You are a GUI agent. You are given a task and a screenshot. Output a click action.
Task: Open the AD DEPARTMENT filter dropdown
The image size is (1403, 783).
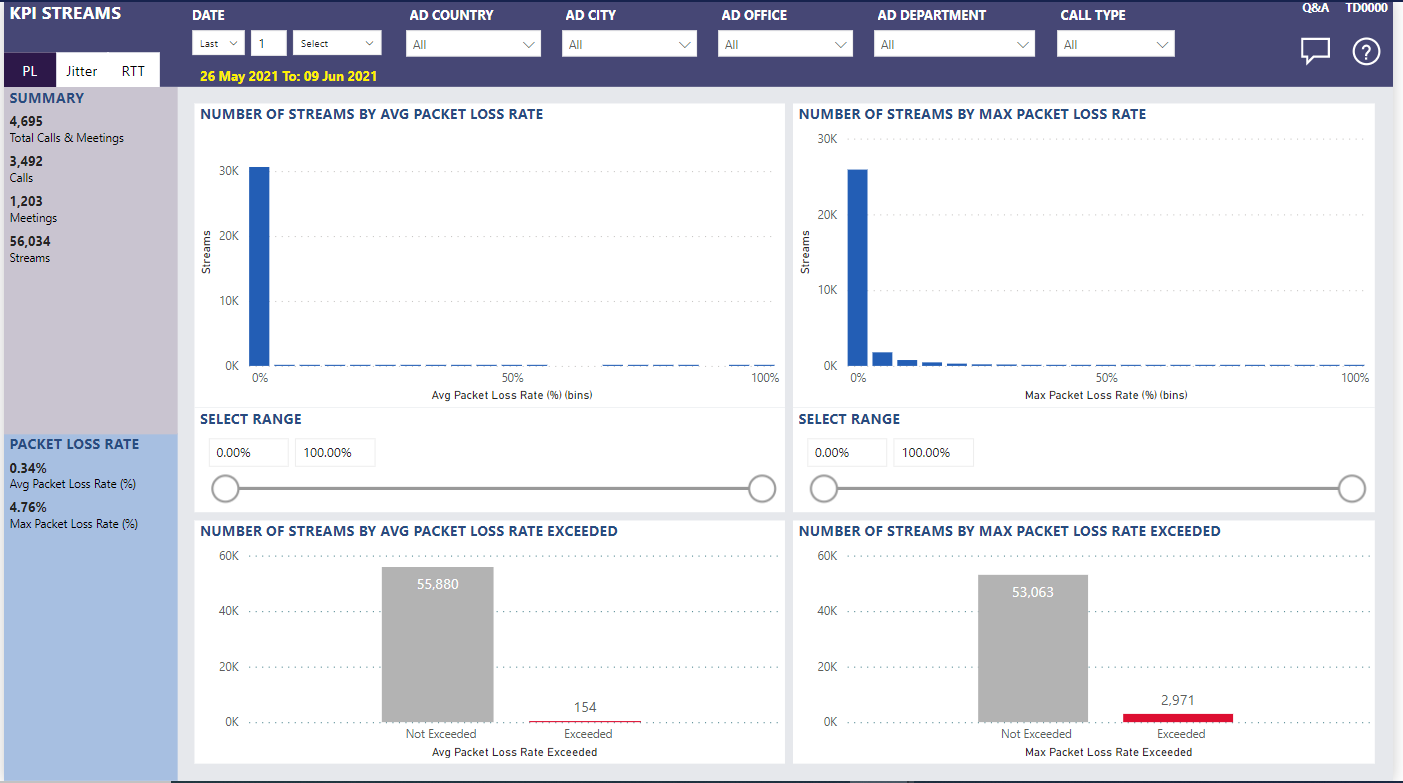953,43
